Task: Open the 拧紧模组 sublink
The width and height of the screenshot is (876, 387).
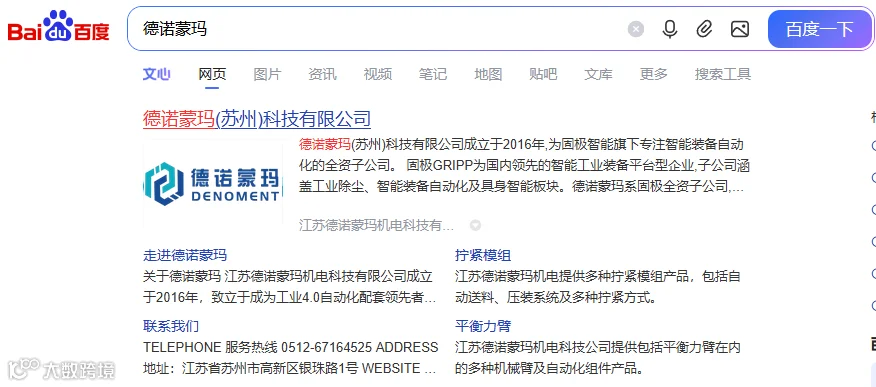Action: [483, 256]
